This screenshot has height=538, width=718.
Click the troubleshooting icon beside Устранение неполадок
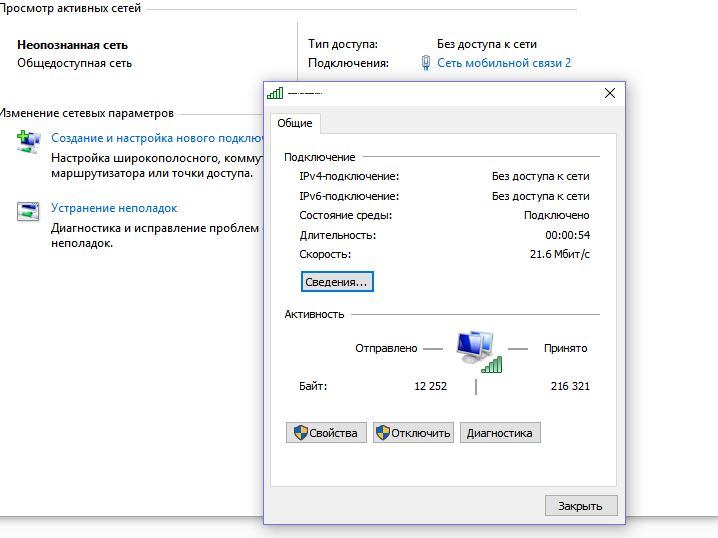click(27, 211)
